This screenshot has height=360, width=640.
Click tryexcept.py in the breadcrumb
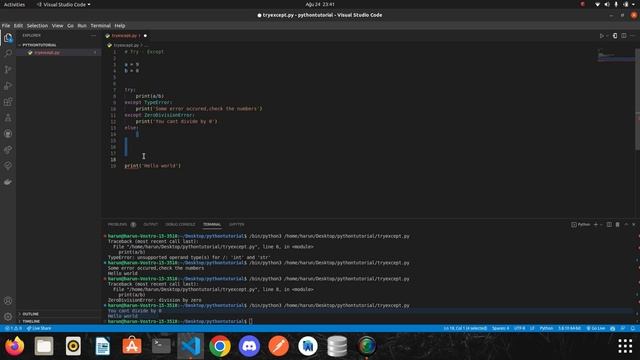click(x=126, y=45)
